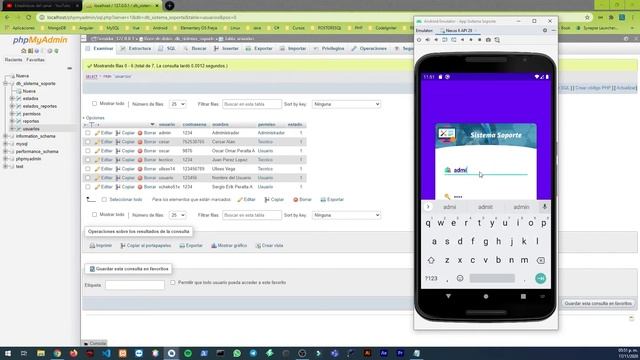Open Windows Start menu
This screenshot has width=640, height=360.
tap(7, 353)
